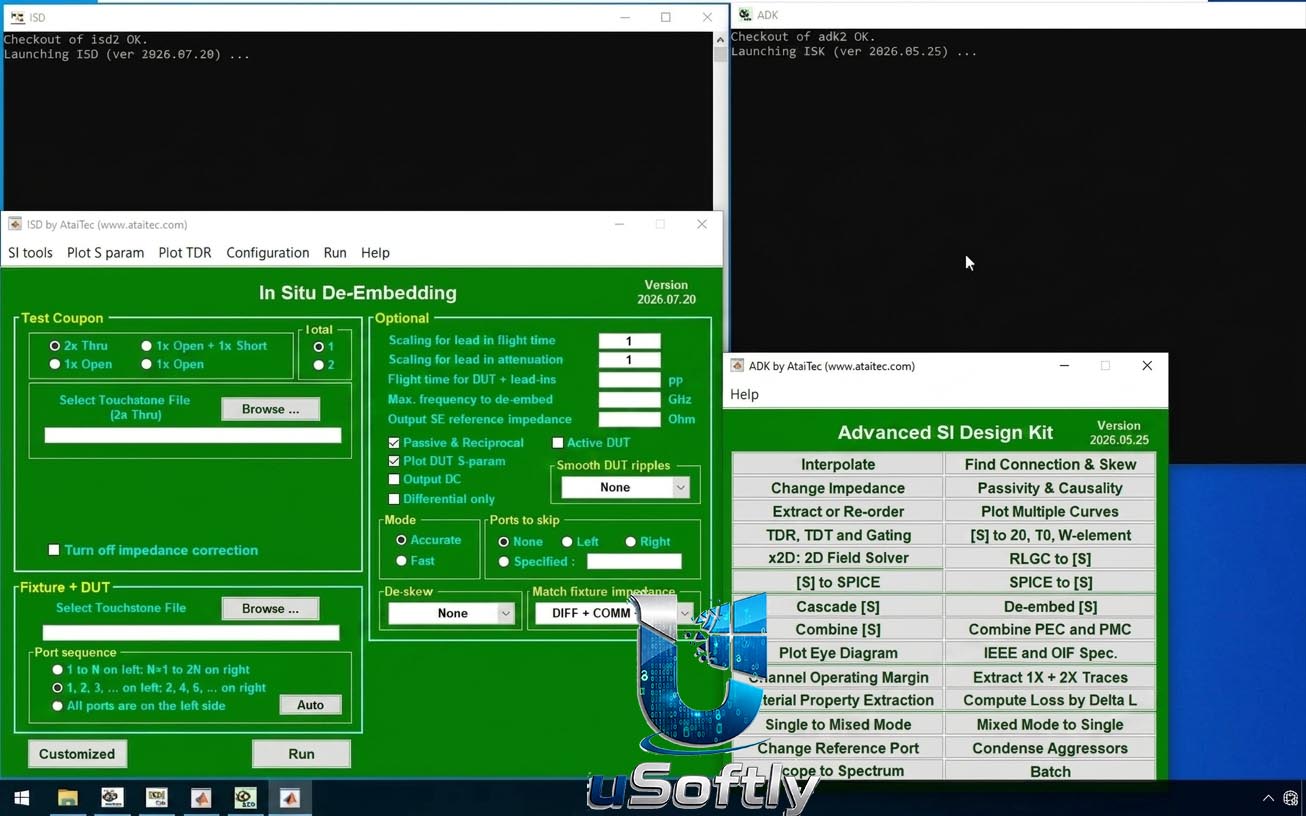Open the Plot TDR menu
The image size is (1306, 816).
click(185, 253)
